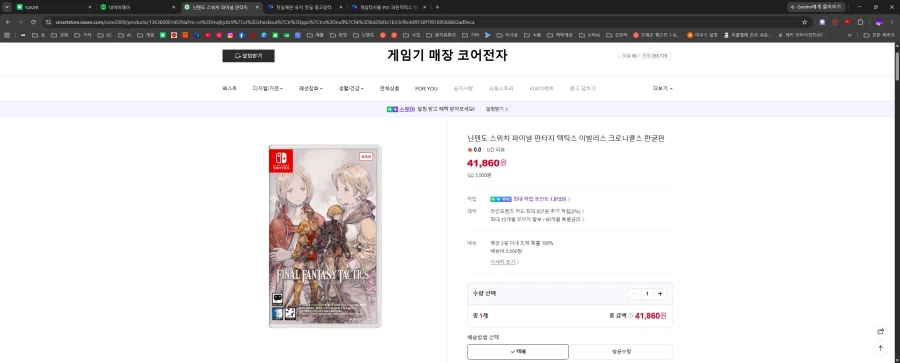
Task: Increase quantity with the plus button
Action: point(660,294)
